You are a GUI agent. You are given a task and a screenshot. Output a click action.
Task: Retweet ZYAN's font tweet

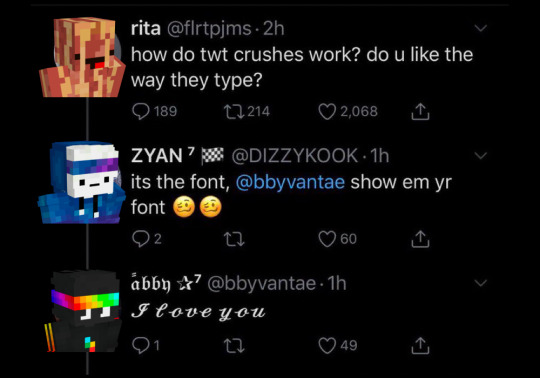pos(234,239)
